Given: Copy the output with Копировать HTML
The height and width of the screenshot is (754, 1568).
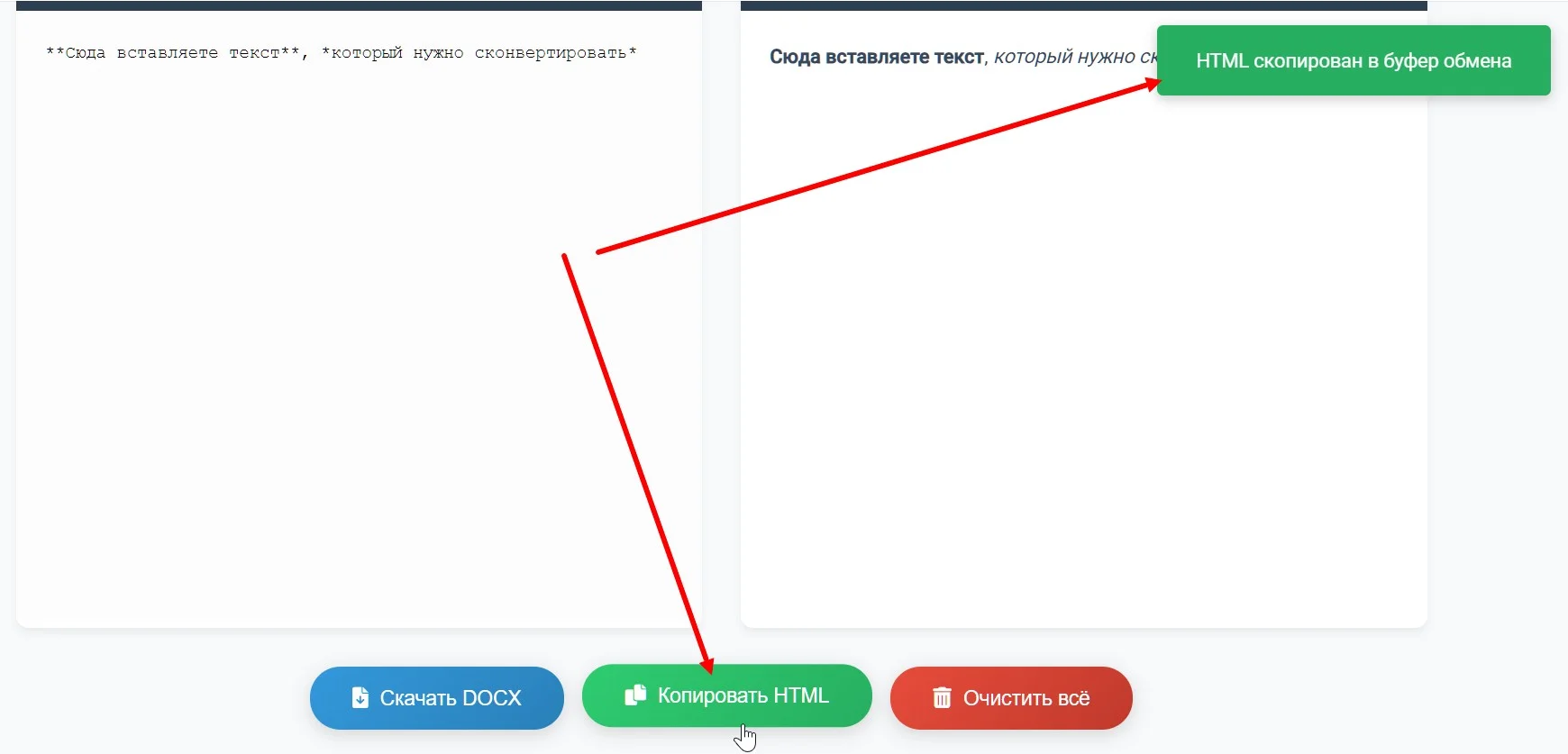Looking at the screenshot, I should [727, 695].
